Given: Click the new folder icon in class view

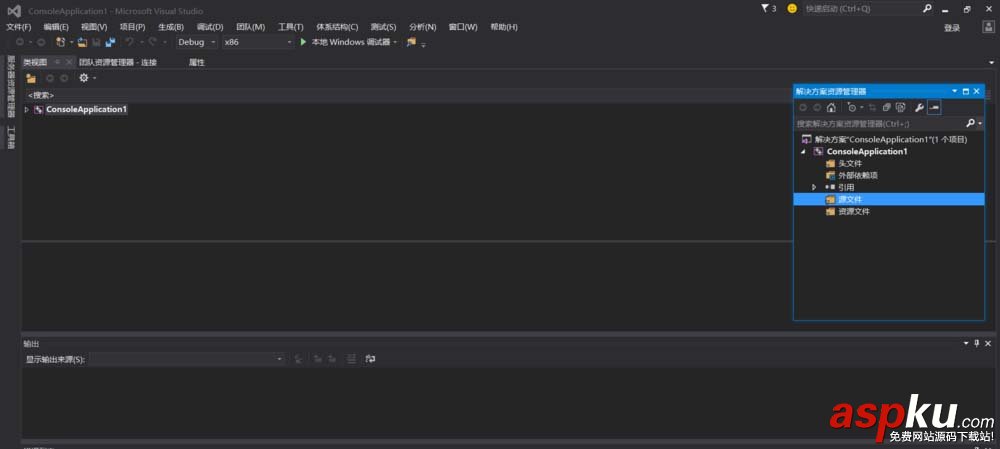Looking at the screenshot, I should pos(31,78).
